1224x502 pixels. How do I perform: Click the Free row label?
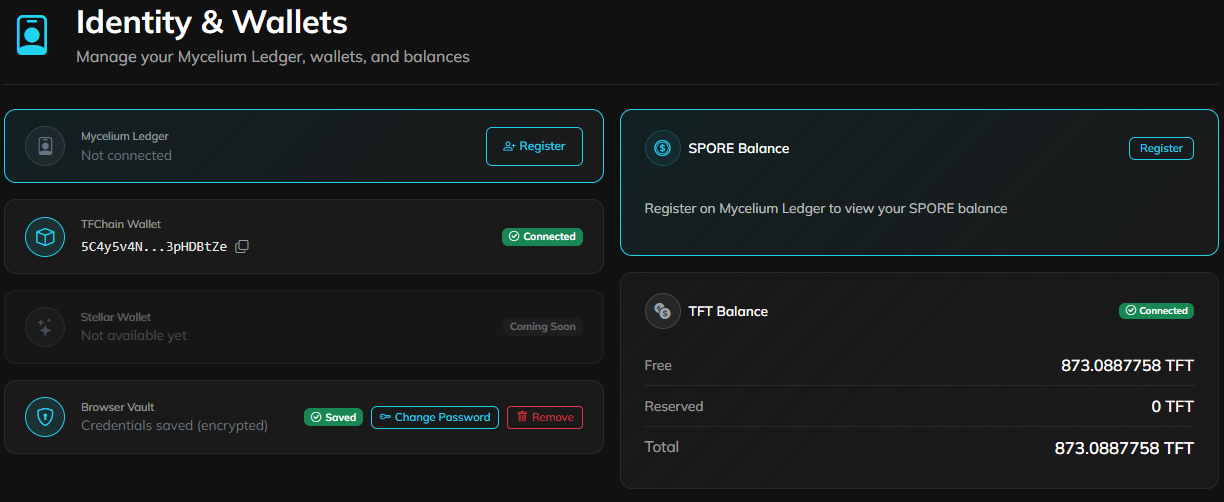click(x=658, y=366)
